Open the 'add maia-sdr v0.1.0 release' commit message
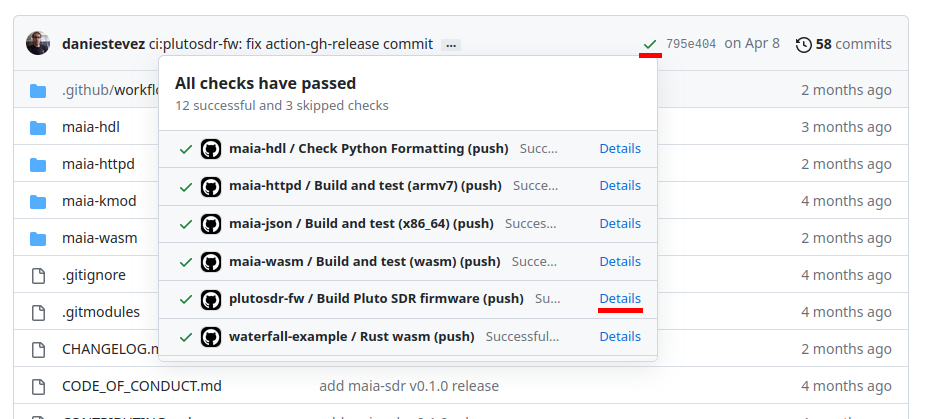Viewport: 926px width, 419px height. coord(409,386)
